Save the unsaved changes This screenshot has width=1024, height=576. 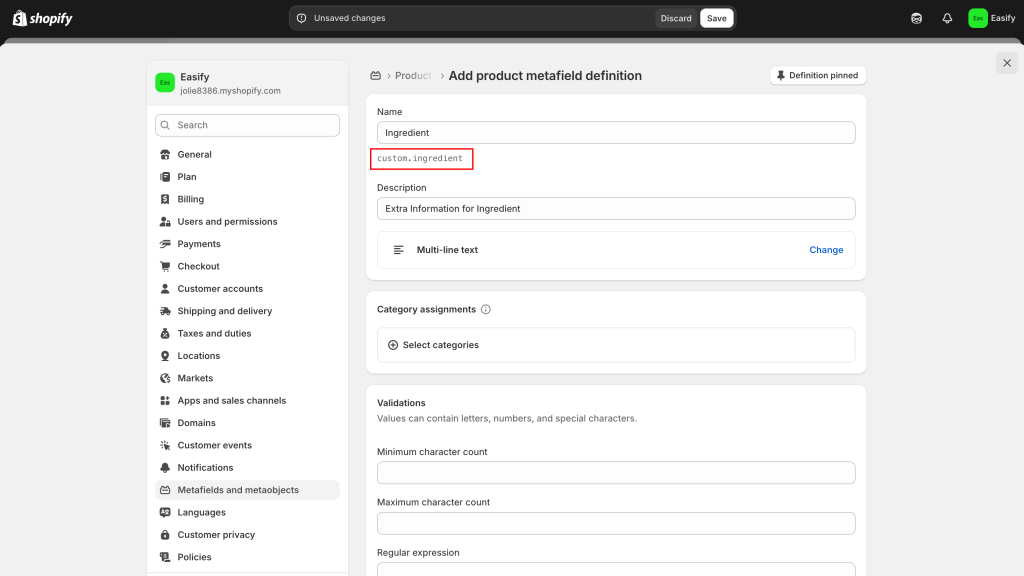point(716,18)
